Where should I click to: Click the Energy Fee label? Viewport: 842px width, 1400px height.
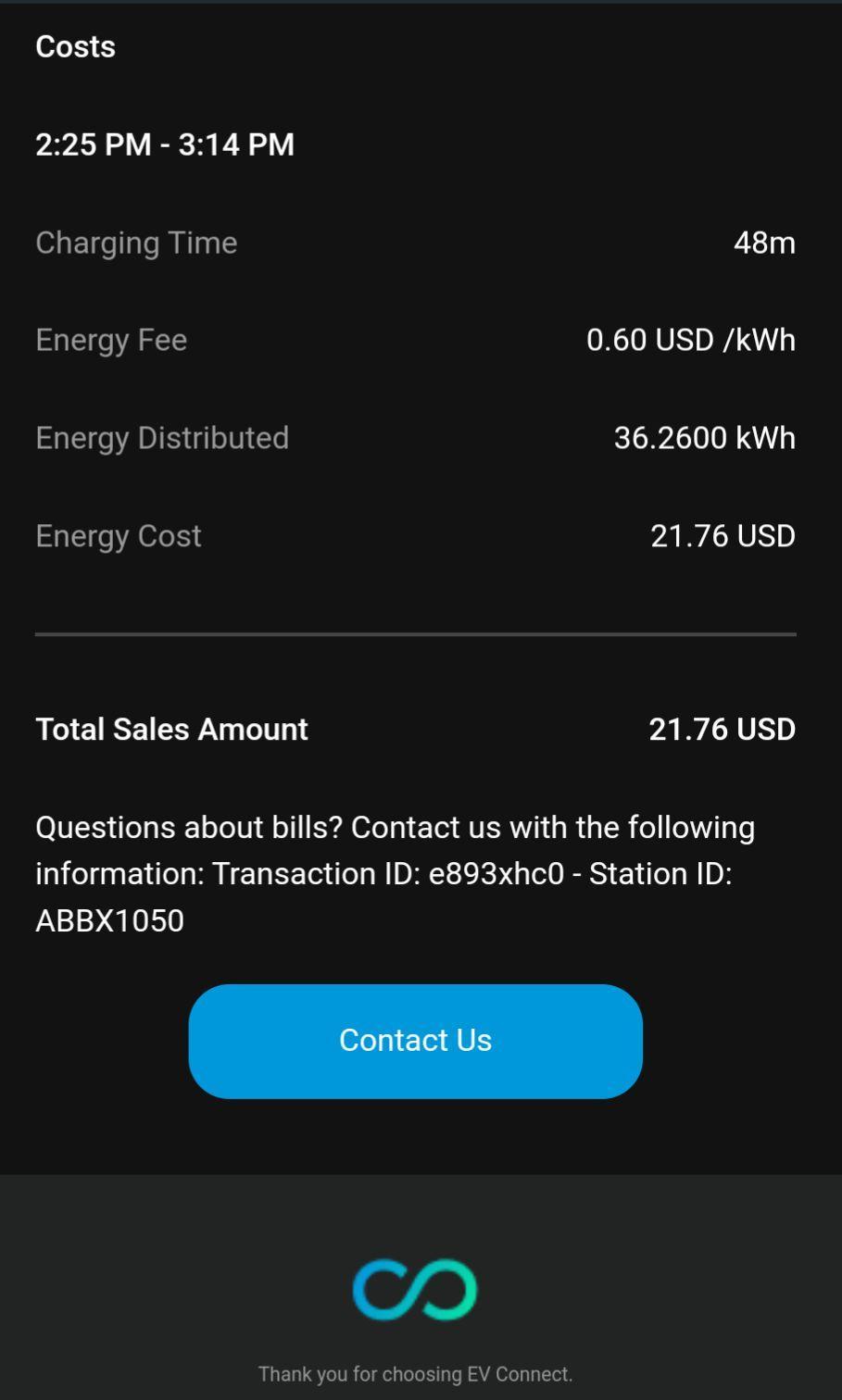pyautogui.click(x=111, y=340)
